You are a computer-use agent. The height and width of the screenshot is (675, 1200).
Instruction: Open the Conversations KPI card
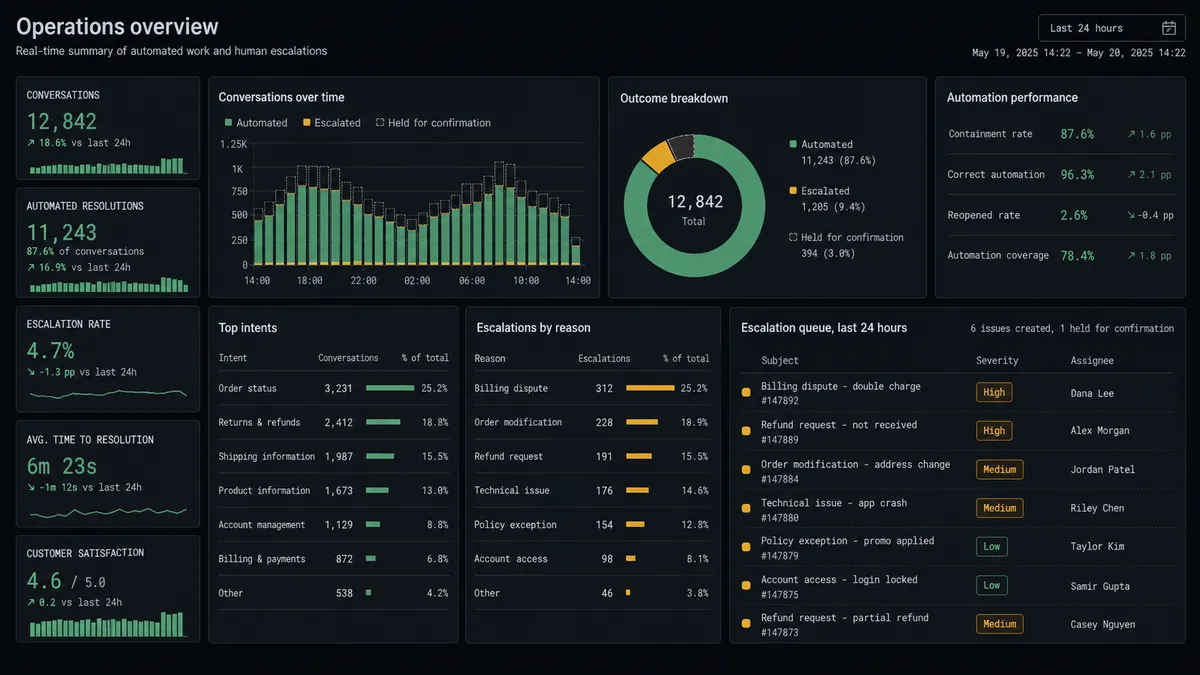108,129
